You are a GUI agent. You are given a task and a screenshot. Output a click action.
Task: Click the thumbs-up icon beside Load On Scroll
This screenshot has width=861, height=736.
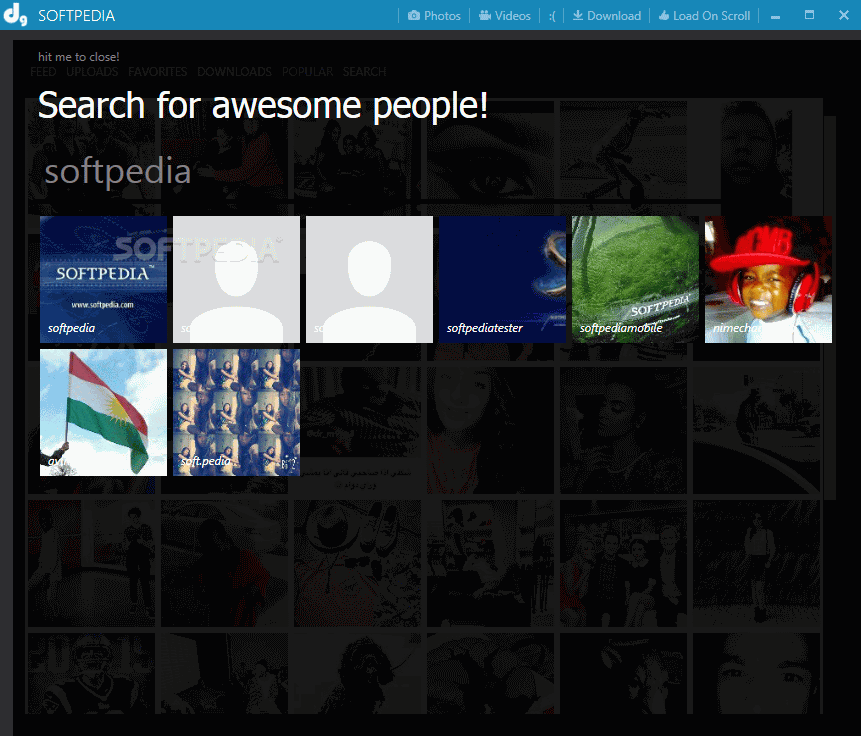coord(664,15)
